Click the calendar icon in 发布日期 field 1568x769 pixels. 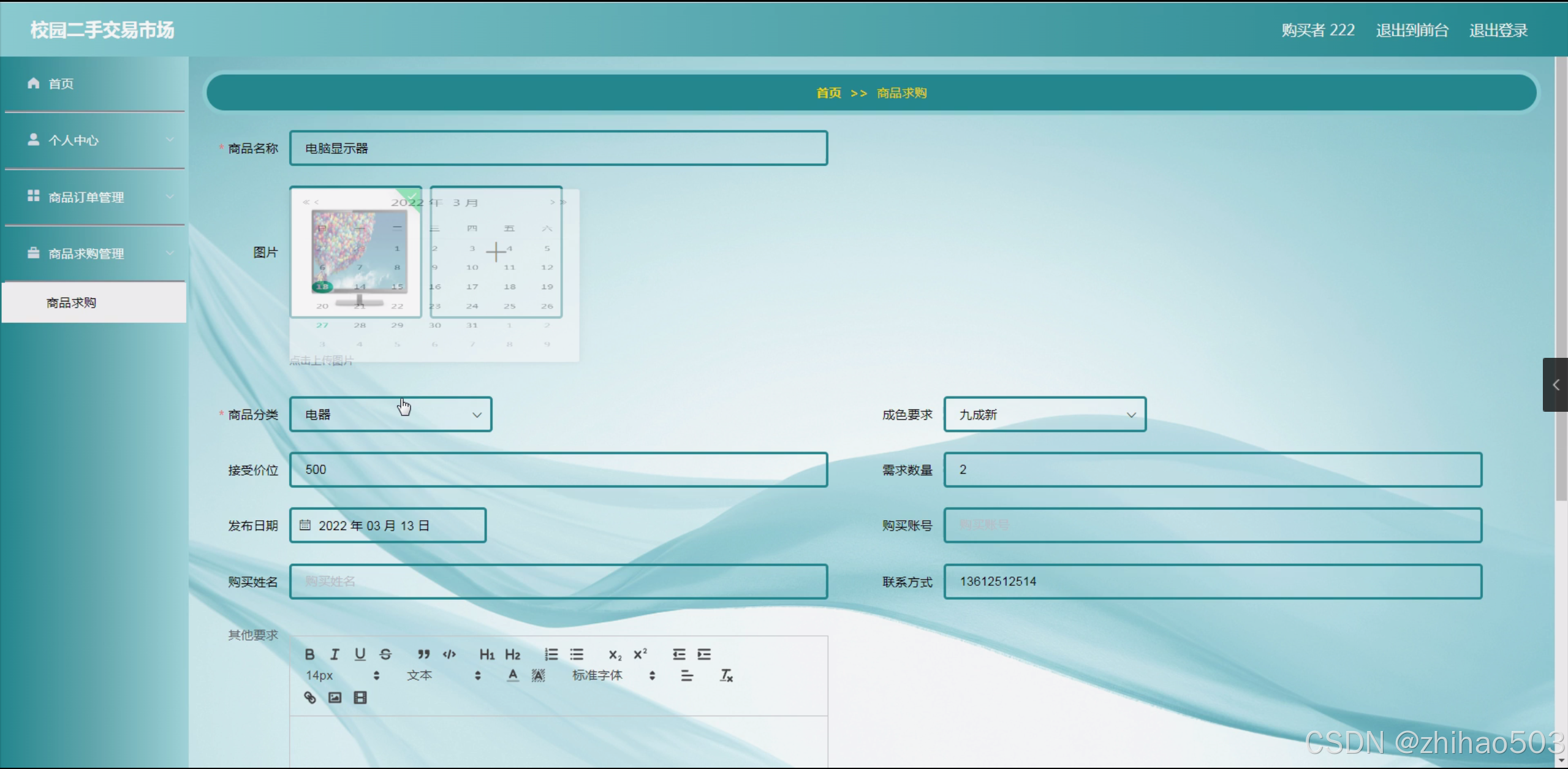[x=305, y=525]
